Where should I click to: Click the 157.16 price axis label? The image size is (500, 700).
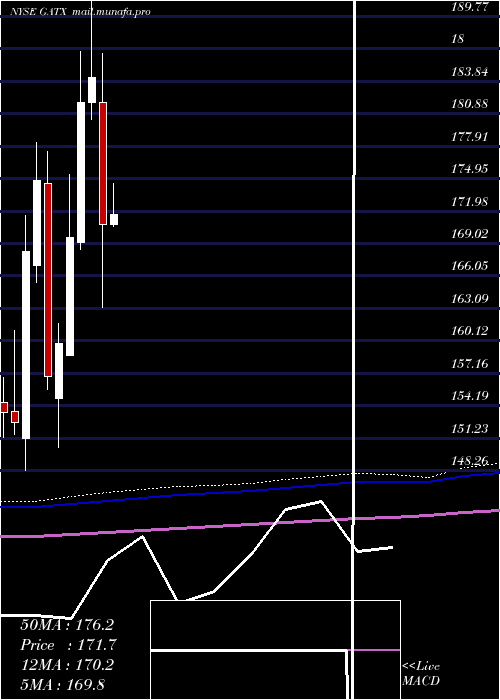pyautogui.click(x=470, y=364)
